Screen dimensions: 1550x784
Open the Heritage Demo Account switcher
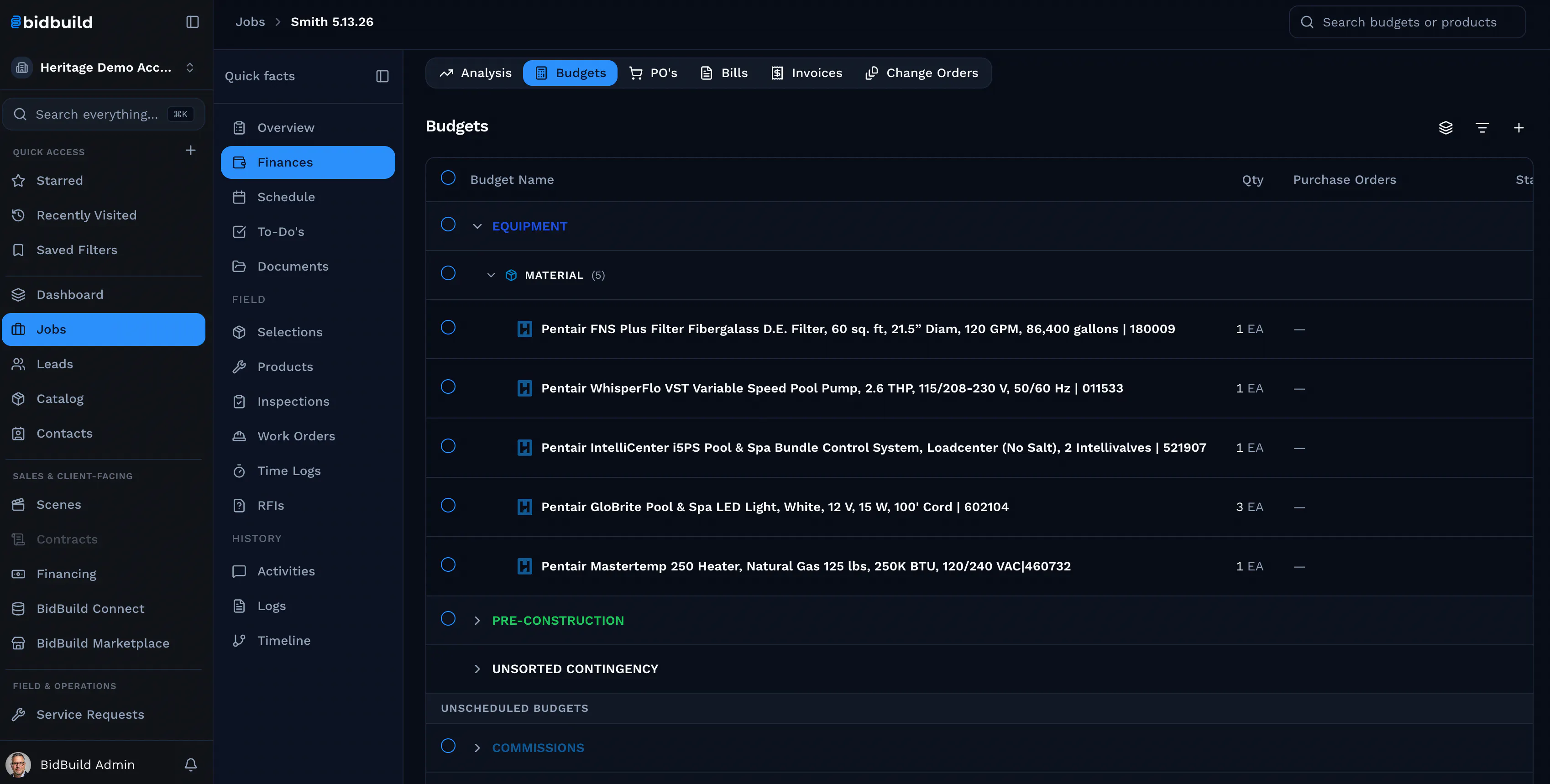(x=106, y=68)
